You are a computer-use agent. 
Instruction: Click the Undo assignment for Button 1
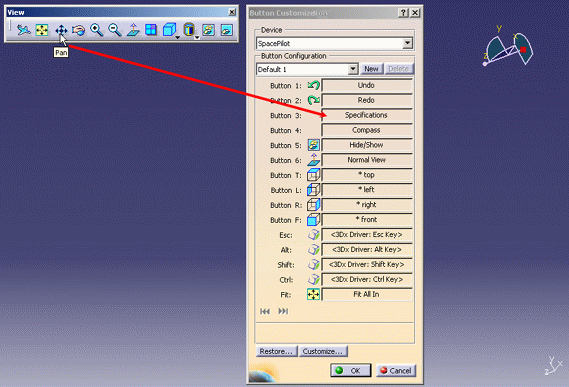367,85
